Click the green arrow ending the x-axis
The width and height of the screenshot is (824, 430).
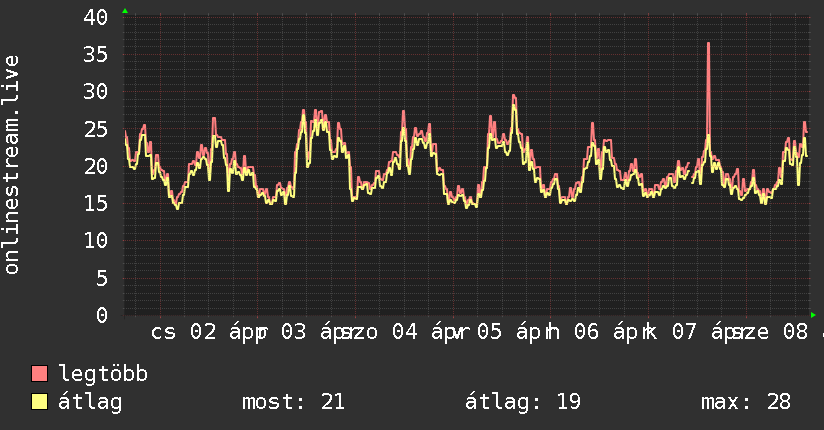[x=813, y=315]
